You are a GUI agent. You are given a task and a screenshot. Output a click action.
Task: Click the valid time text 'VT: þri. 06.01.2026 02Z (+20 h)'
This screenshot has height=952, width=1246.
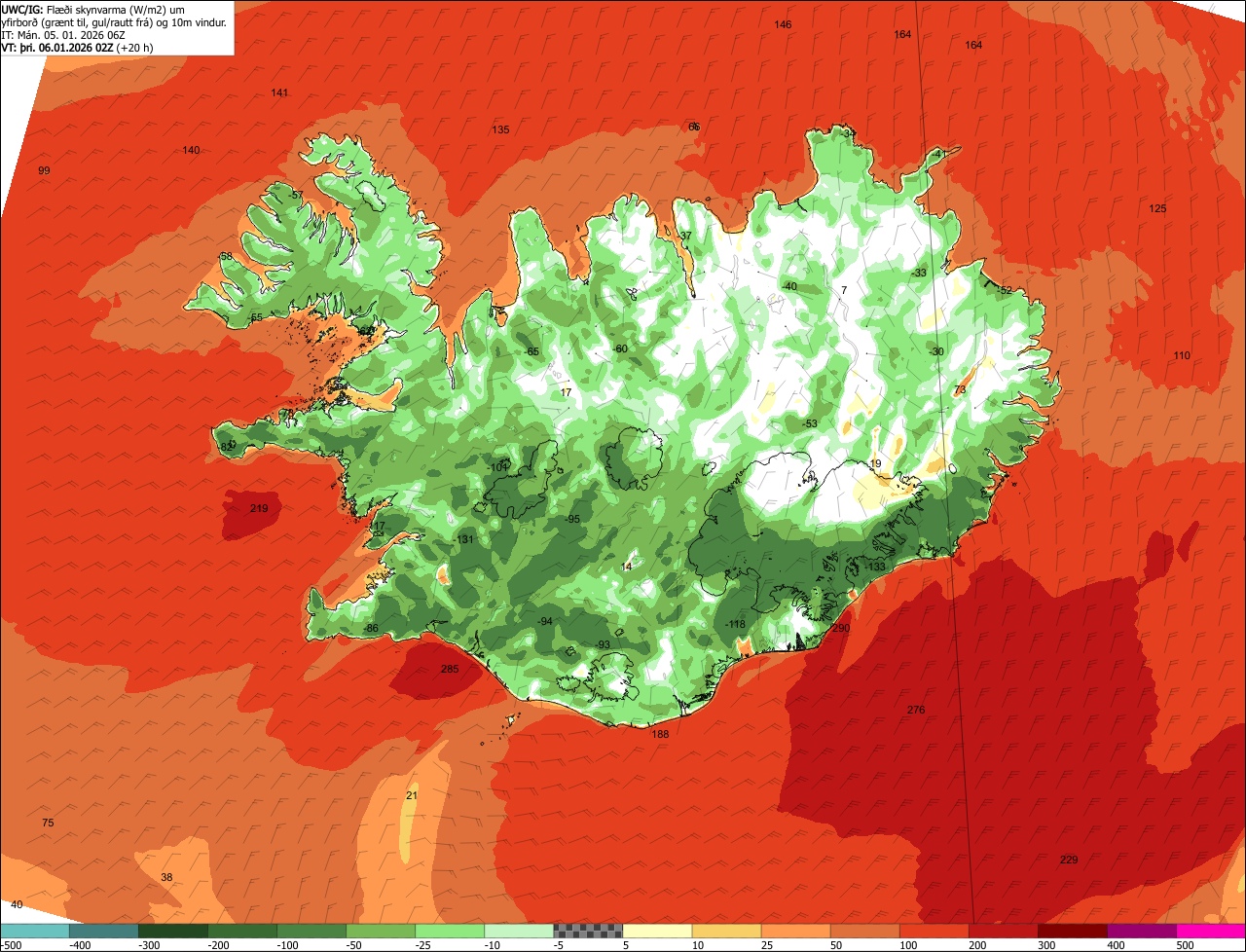pos(78,47)
